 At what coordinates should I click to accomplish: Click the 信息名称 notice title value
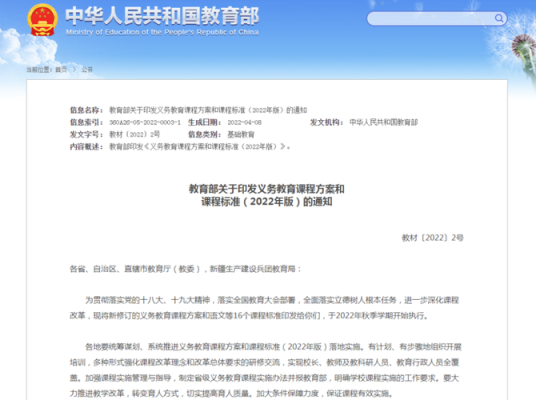(x=208, y=110)
